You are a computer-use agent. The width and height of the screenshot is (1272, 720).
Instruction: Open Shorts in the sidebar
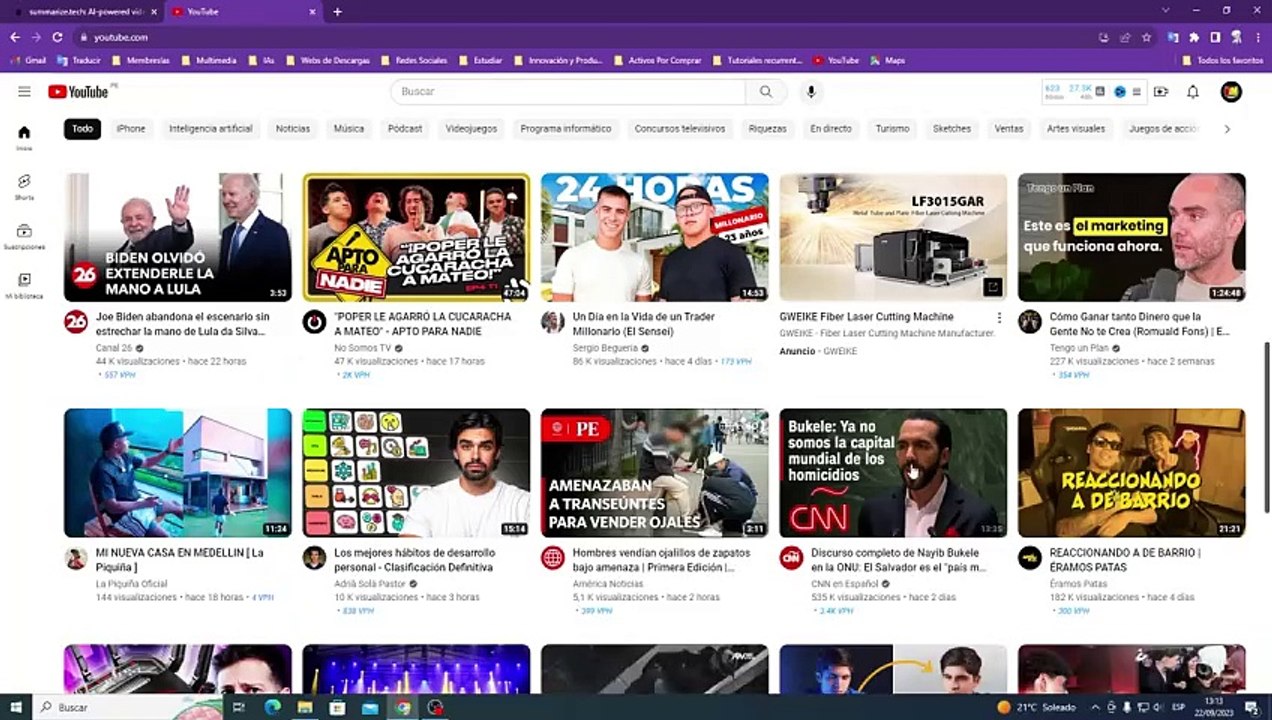pos(24,187)
